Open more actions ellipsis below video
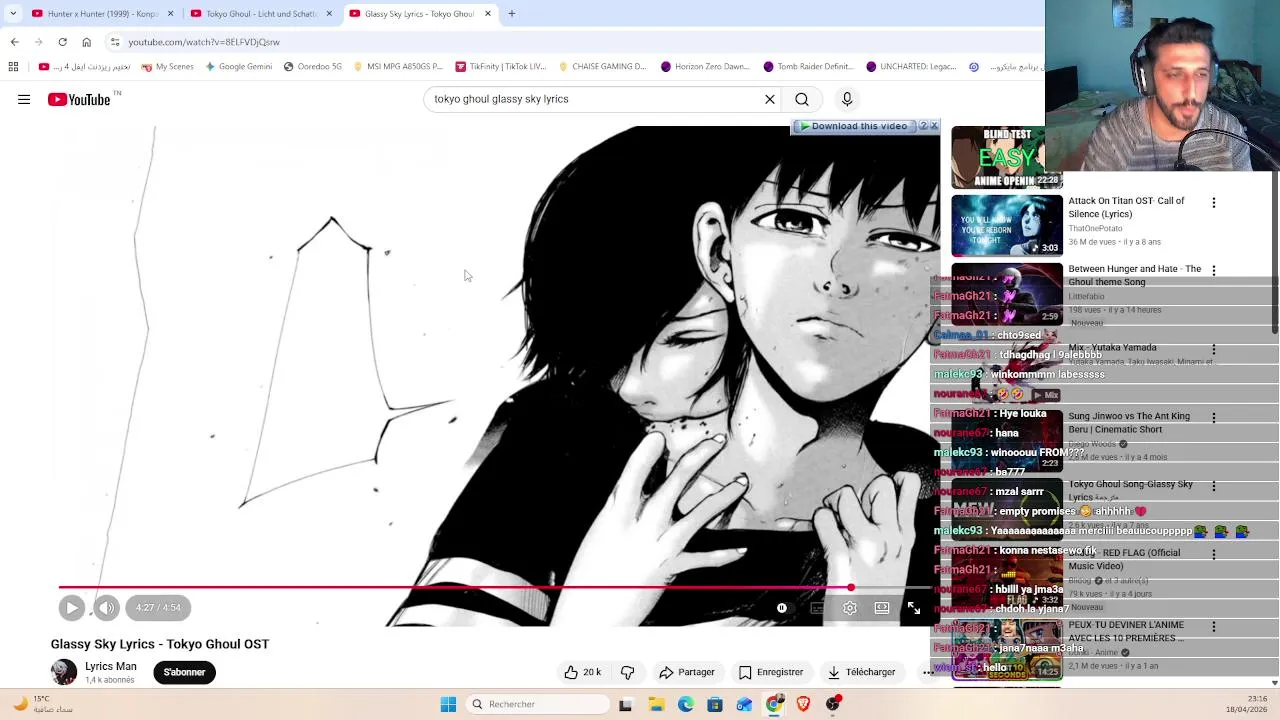Screen dimensions: 1280x720 click(x=928, y=672)
